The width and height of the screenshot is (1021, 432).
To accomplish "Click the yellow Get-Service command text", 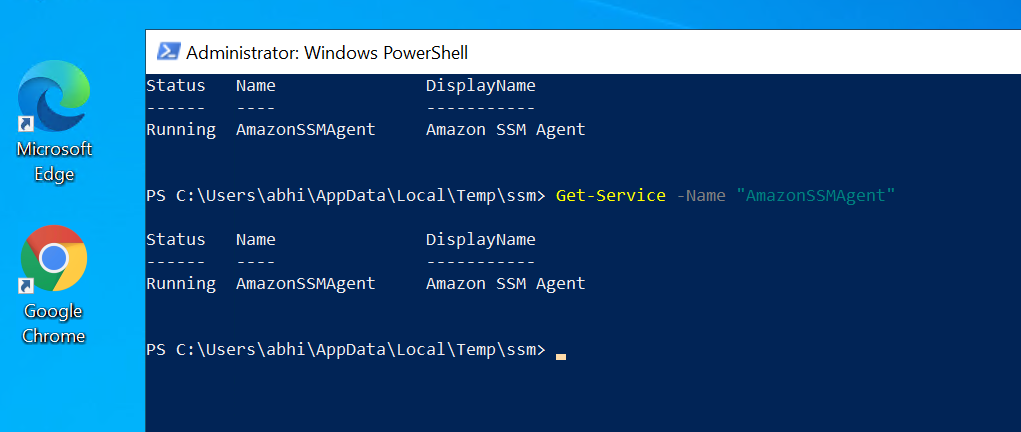I will tap(611, 195).
